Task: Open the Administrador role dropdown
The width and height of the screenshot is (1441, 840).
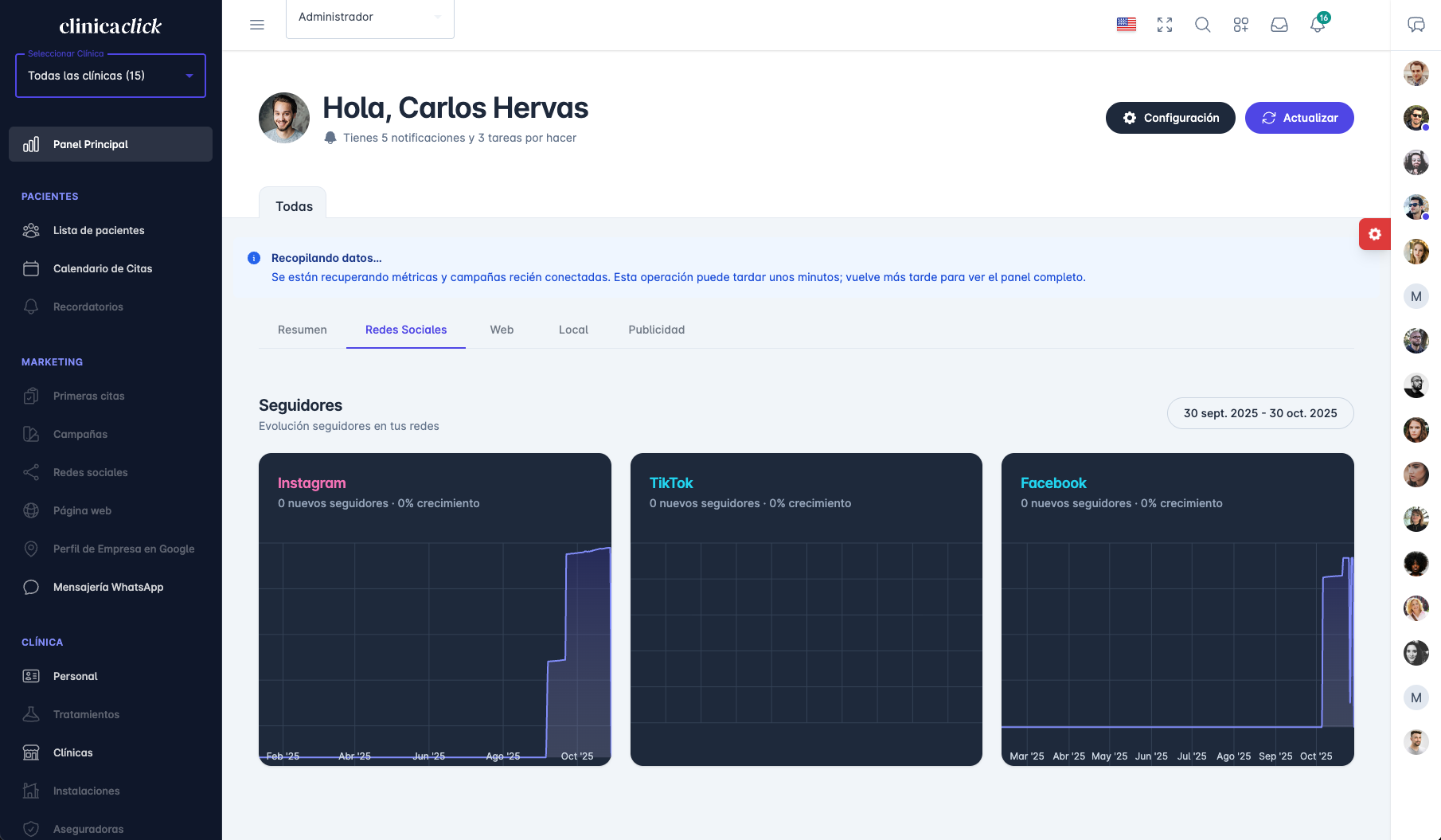Action: click(369, 18)
